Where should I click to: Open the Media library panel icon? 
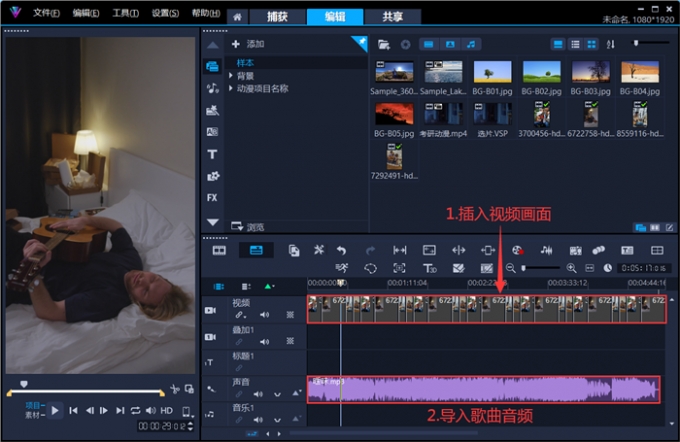[212, 66]
